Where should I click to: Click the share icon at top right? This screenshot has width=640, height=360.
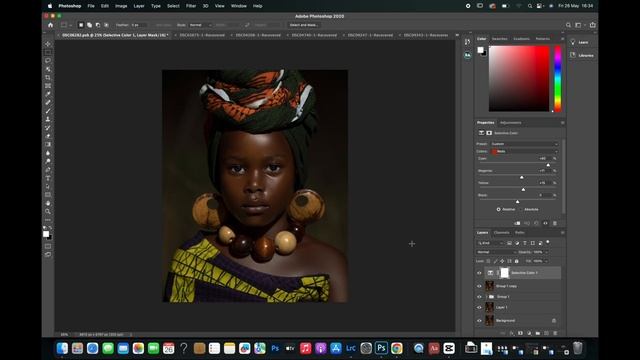[593, 25]
